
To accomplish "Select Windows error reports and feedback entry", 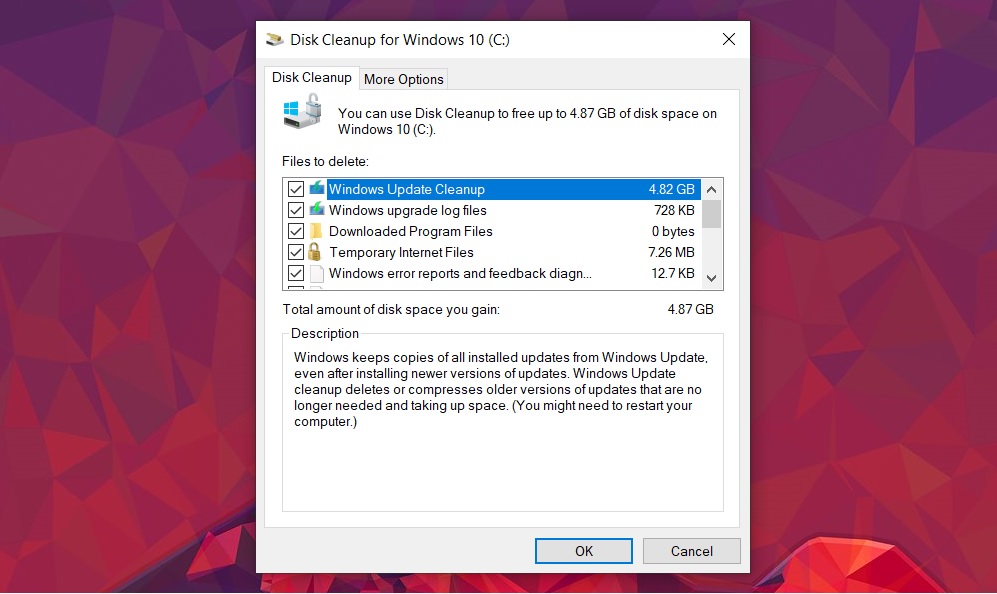I will [460, 273].
